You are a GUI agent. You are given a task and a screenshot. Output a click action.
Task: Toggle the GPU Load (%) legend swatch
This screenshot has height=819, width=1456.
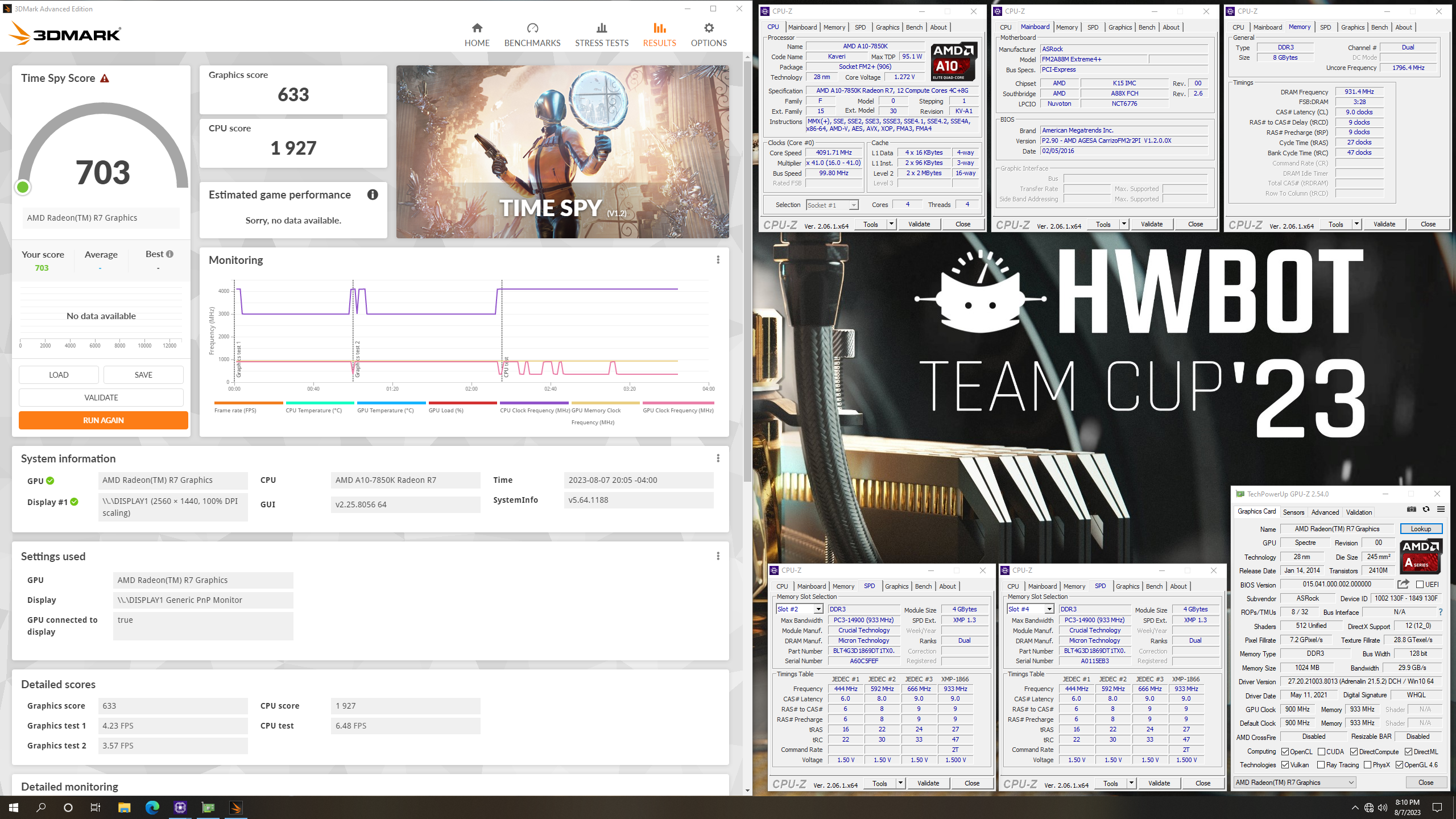(x=463, y=403)
